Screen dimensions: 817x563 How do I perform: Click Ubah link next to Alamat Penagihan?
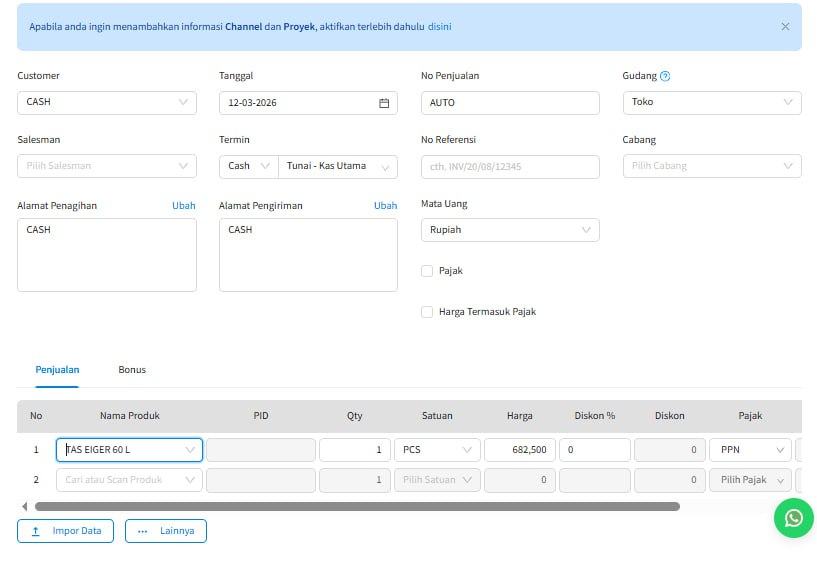(184, 206)
